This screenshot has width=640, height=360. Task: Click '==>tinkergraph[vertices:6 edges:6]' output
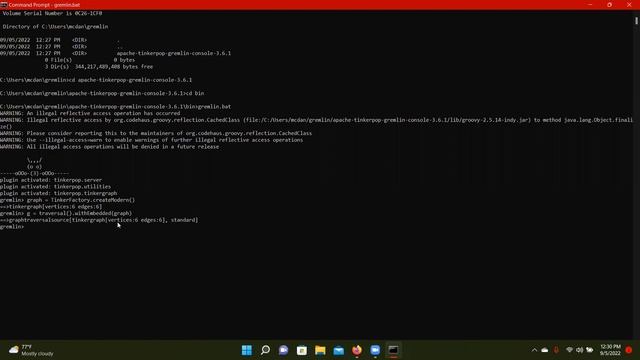pos(51,207)
